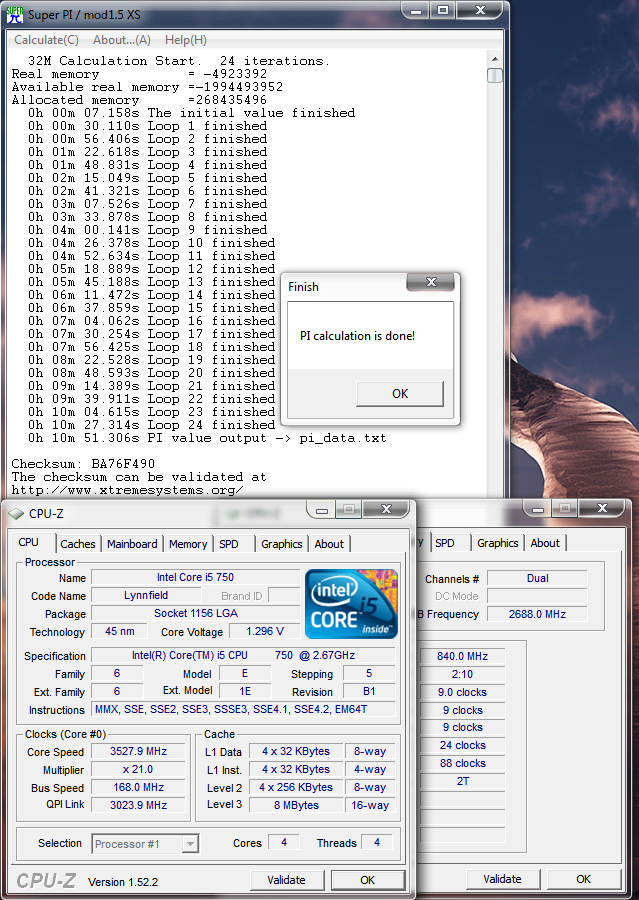Close the Super PI window
The width and height of the screenshot is (639, 900).
[481, 10]
